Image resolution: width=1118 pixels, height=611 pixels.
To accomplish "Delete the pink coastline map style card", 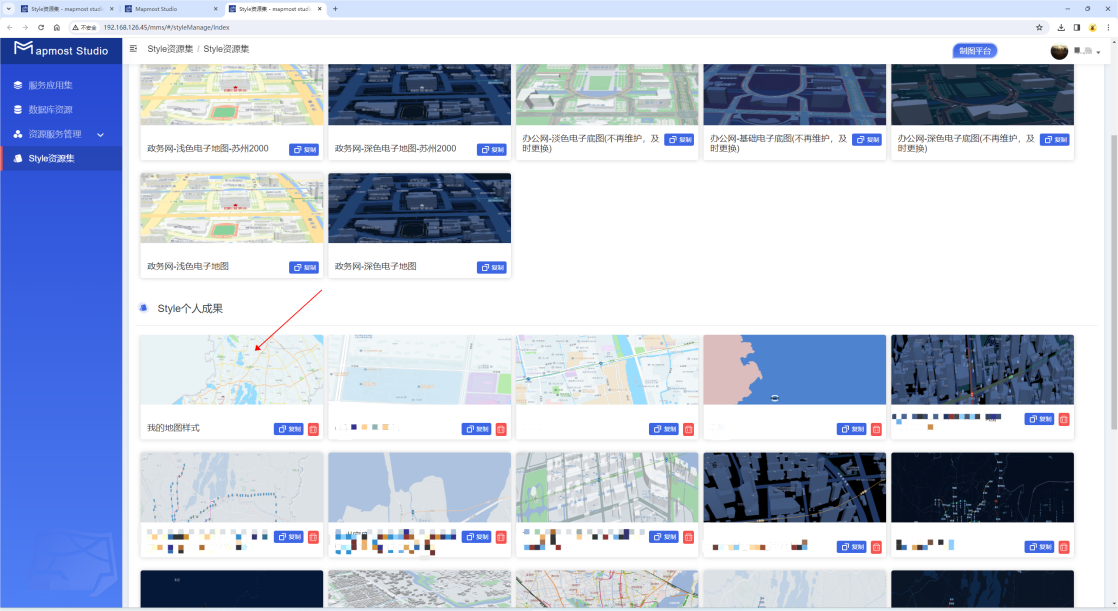I will coord(876,429).
